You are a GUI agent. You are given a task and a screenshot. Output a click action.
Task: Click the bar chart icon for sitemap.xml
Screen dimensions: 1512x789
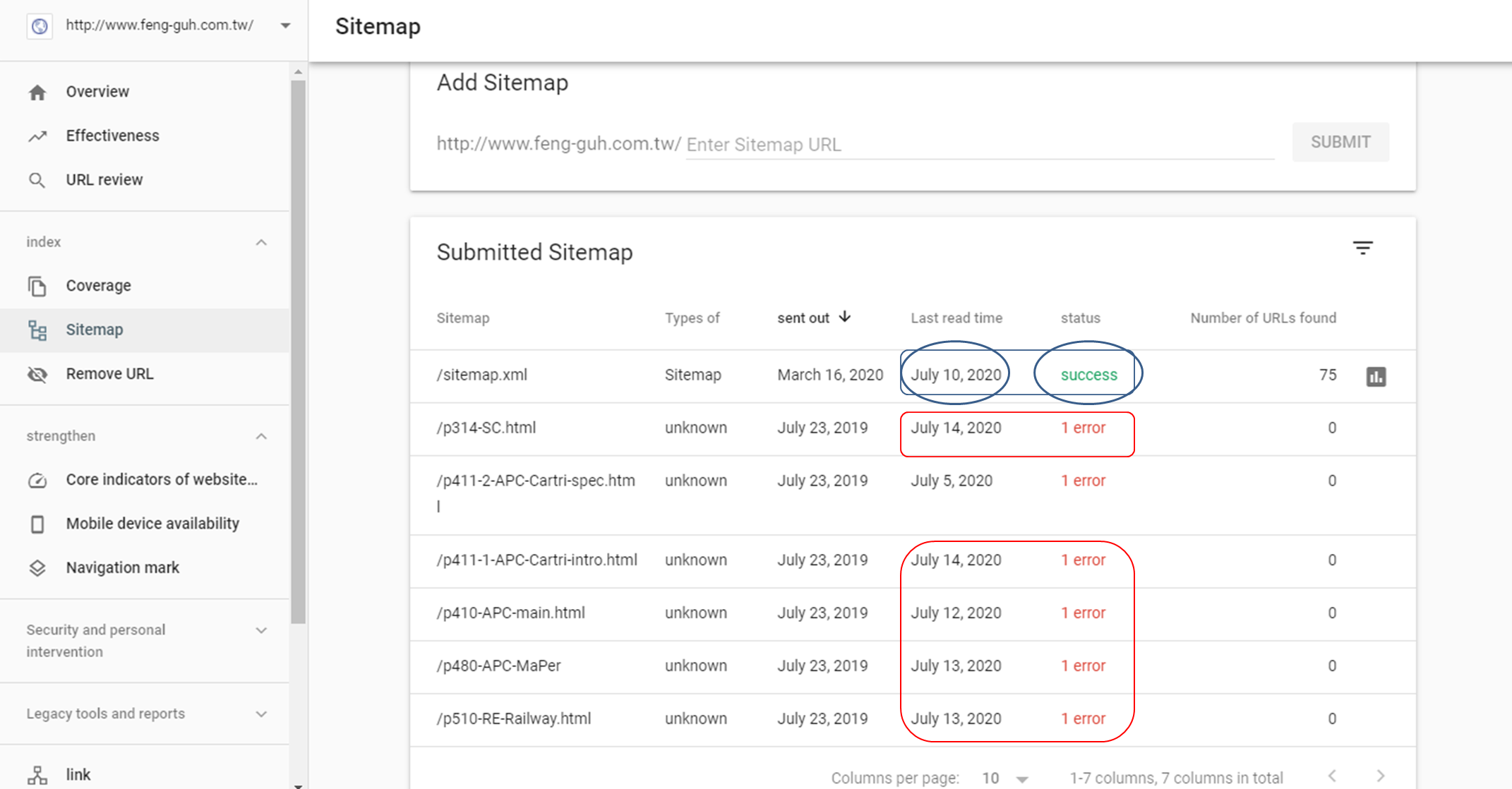pyautogui.click(x=1376, y=376)
